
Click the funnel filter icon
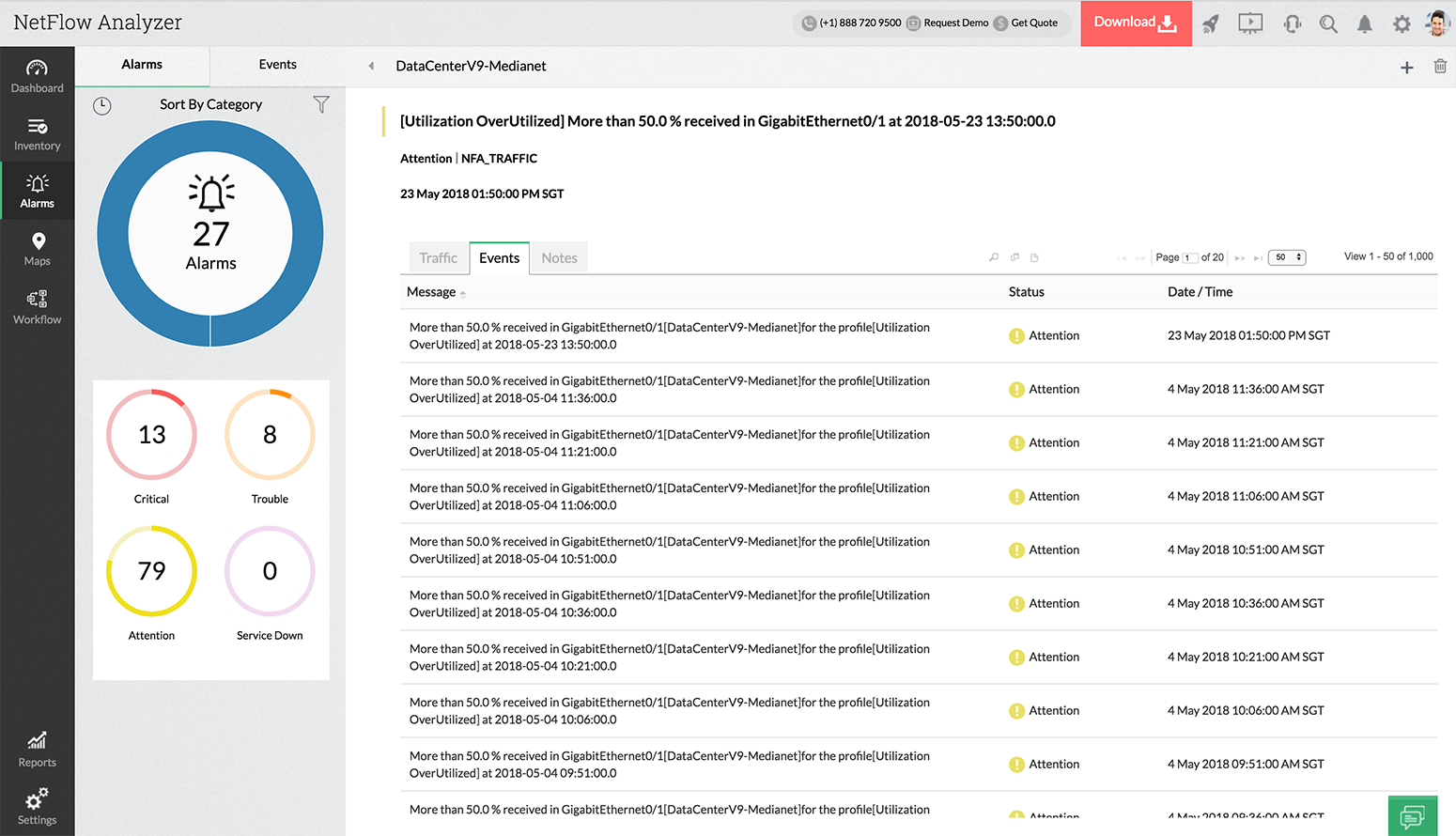coord(321,104)
